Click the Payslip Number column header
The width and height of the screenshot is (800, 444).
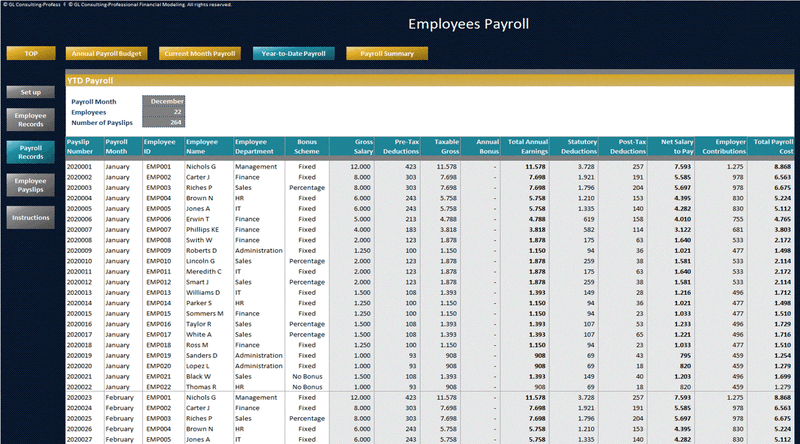point(85,146)
